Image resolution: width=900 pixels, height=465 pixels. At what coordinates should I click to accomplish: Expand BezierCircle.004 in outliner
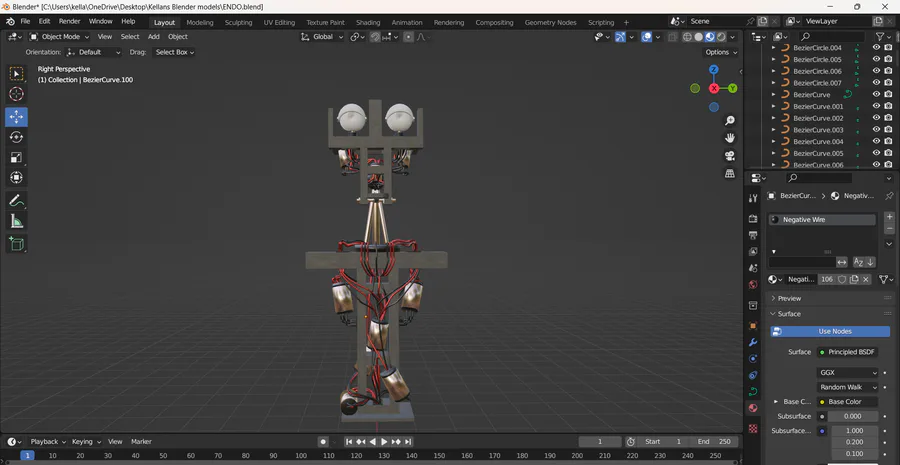click(773, 48)
